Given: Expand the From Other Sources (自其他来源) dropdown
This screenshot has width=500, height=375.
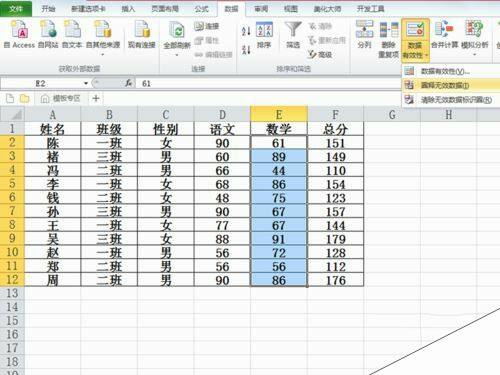Looking at the screenshot, I should (x=103, y=54).
